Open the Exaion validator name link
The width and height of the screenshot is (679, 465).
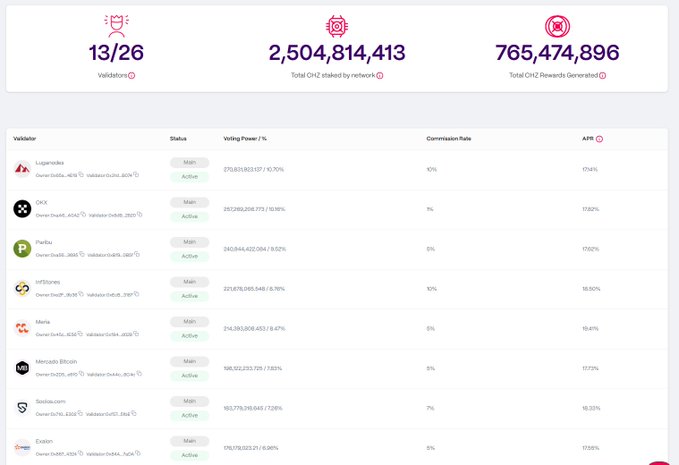coord(44,441)
